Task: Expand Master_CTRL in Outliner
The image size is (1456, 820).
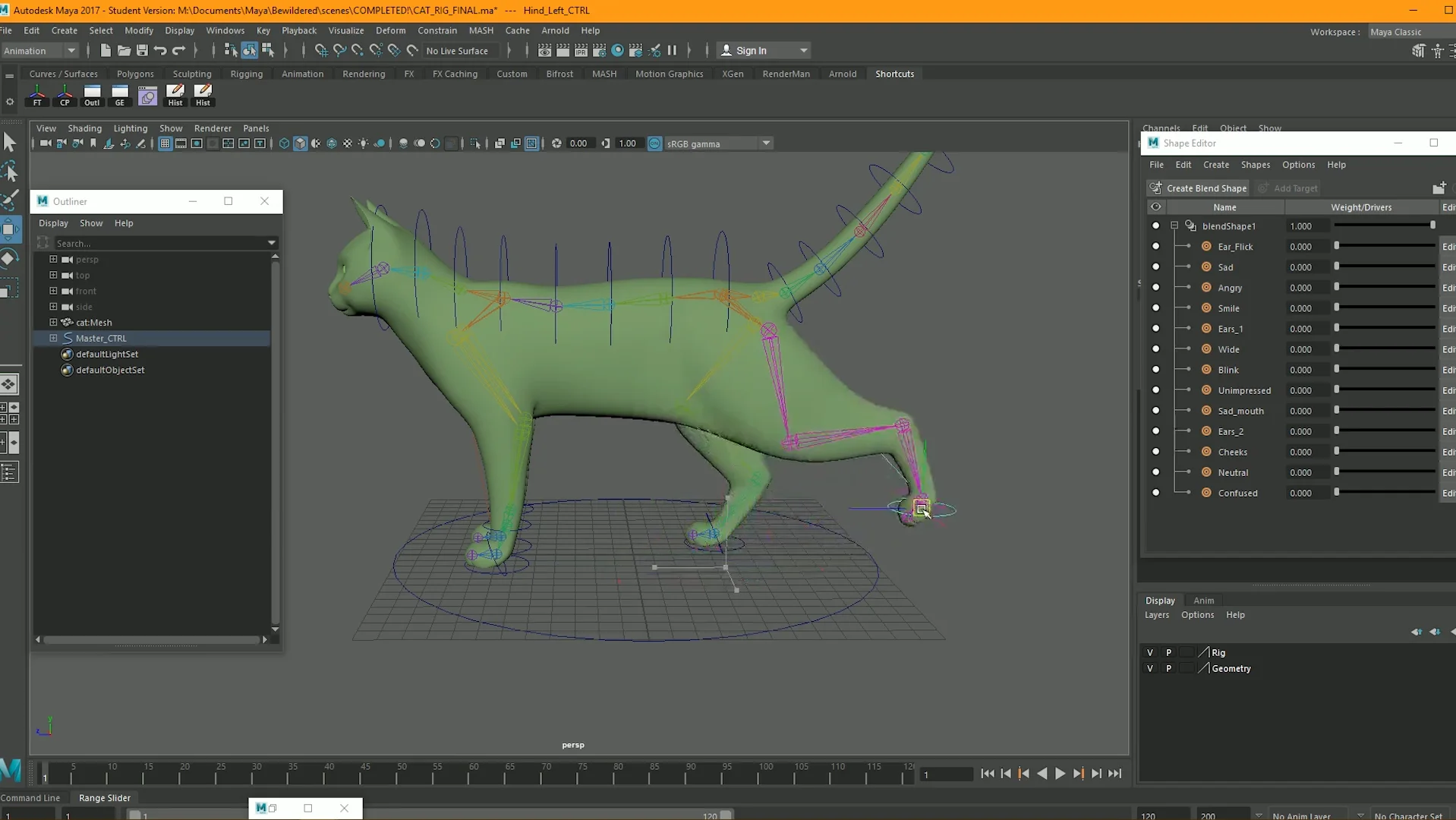Action: 53,338
